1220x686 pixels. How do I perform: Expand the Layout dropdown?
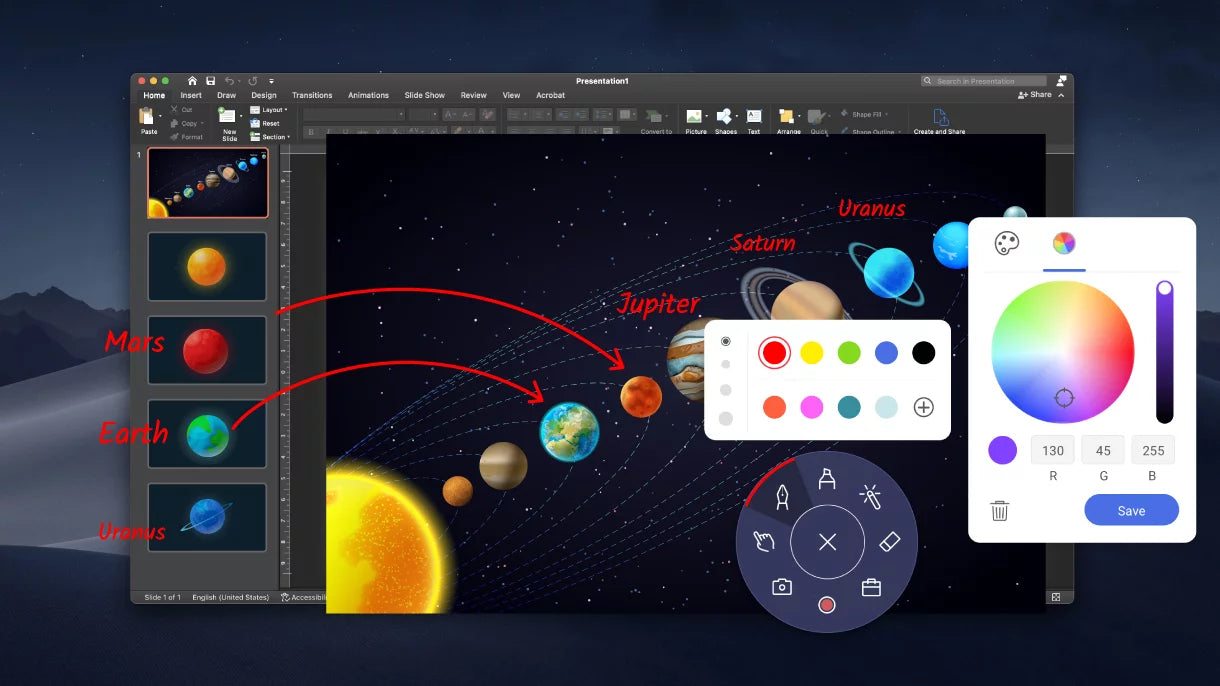[272, 110]
